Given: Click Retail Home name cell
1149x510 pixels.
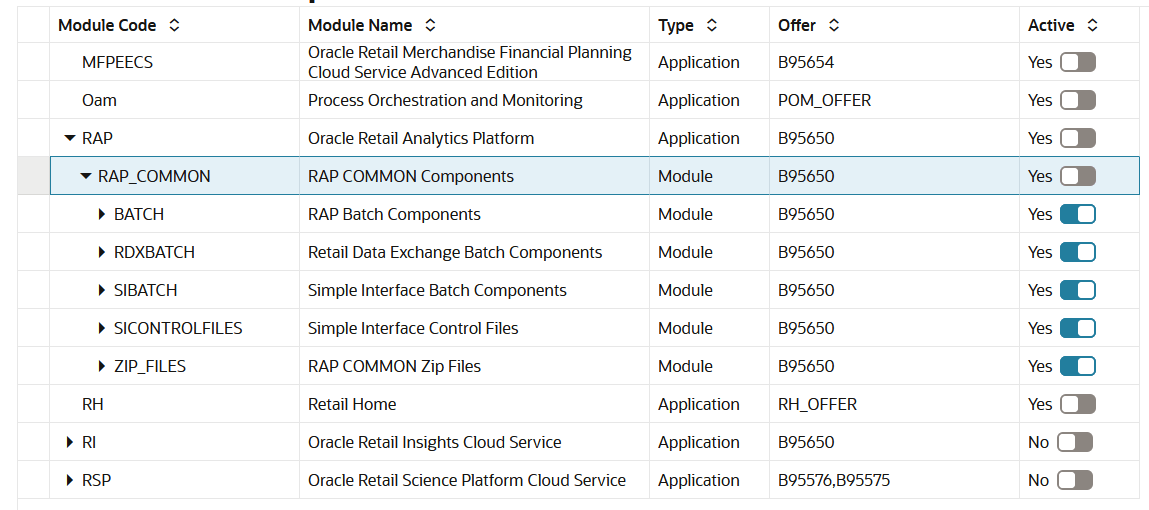Looking at the screenshot, I should coord(474,404).
